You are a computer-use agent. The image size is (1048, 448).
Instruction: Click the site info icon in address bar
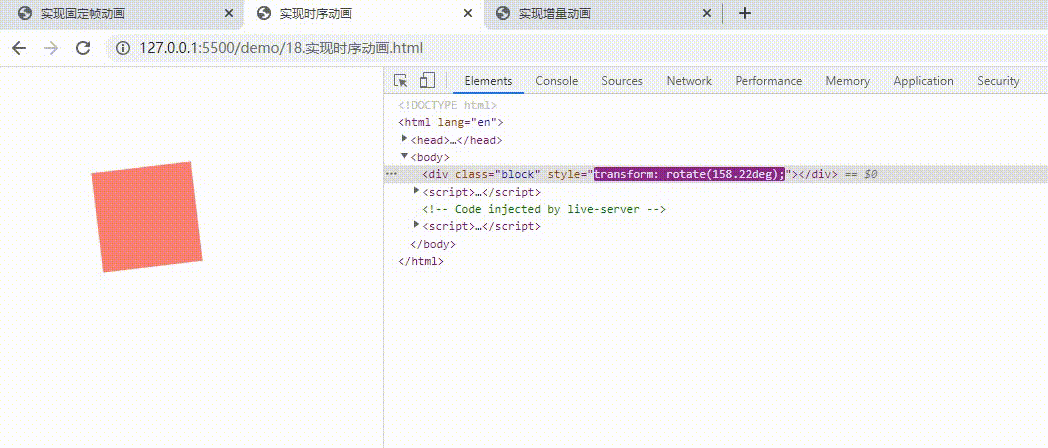(122, 48)
